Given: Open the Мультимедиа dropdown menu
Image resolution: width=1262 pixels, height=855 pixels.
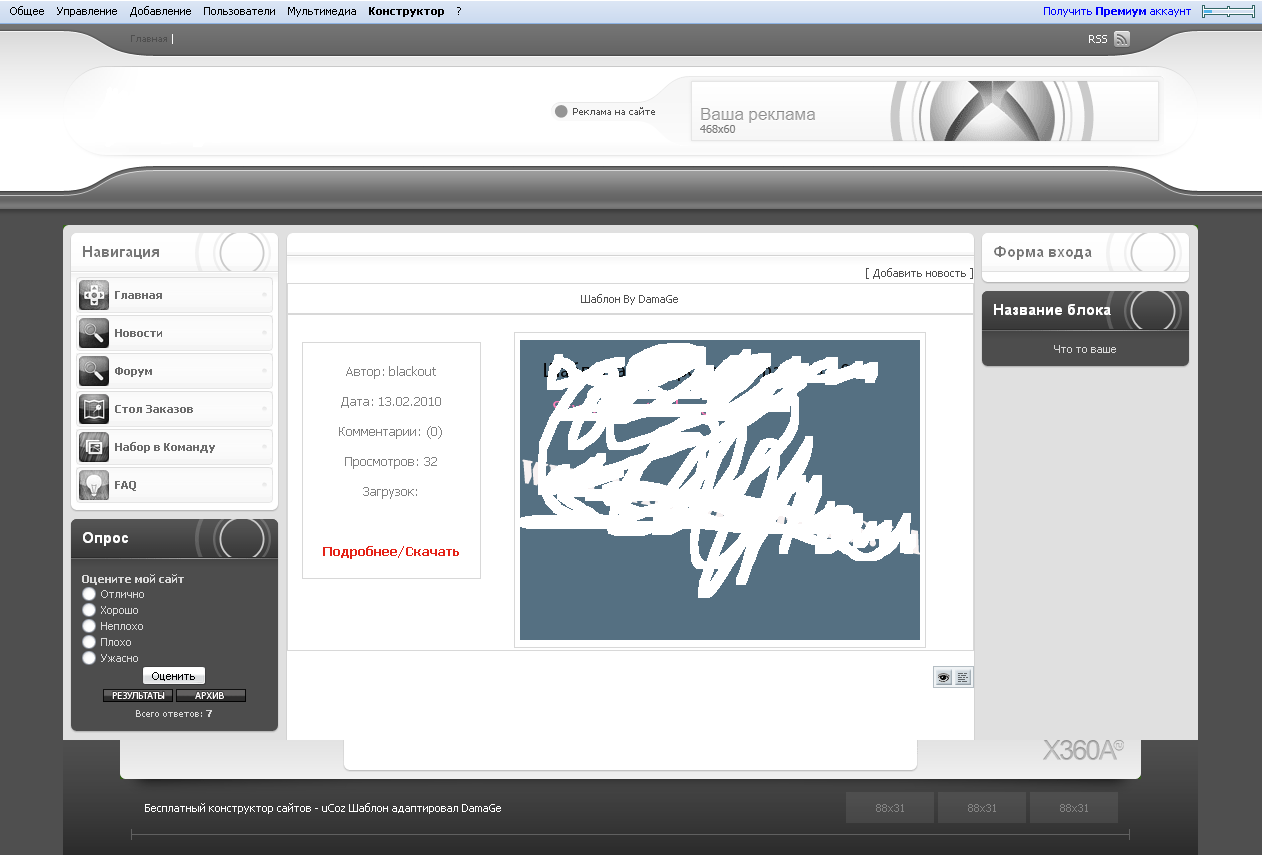Looking at the screenshot, I should point(321,11).
